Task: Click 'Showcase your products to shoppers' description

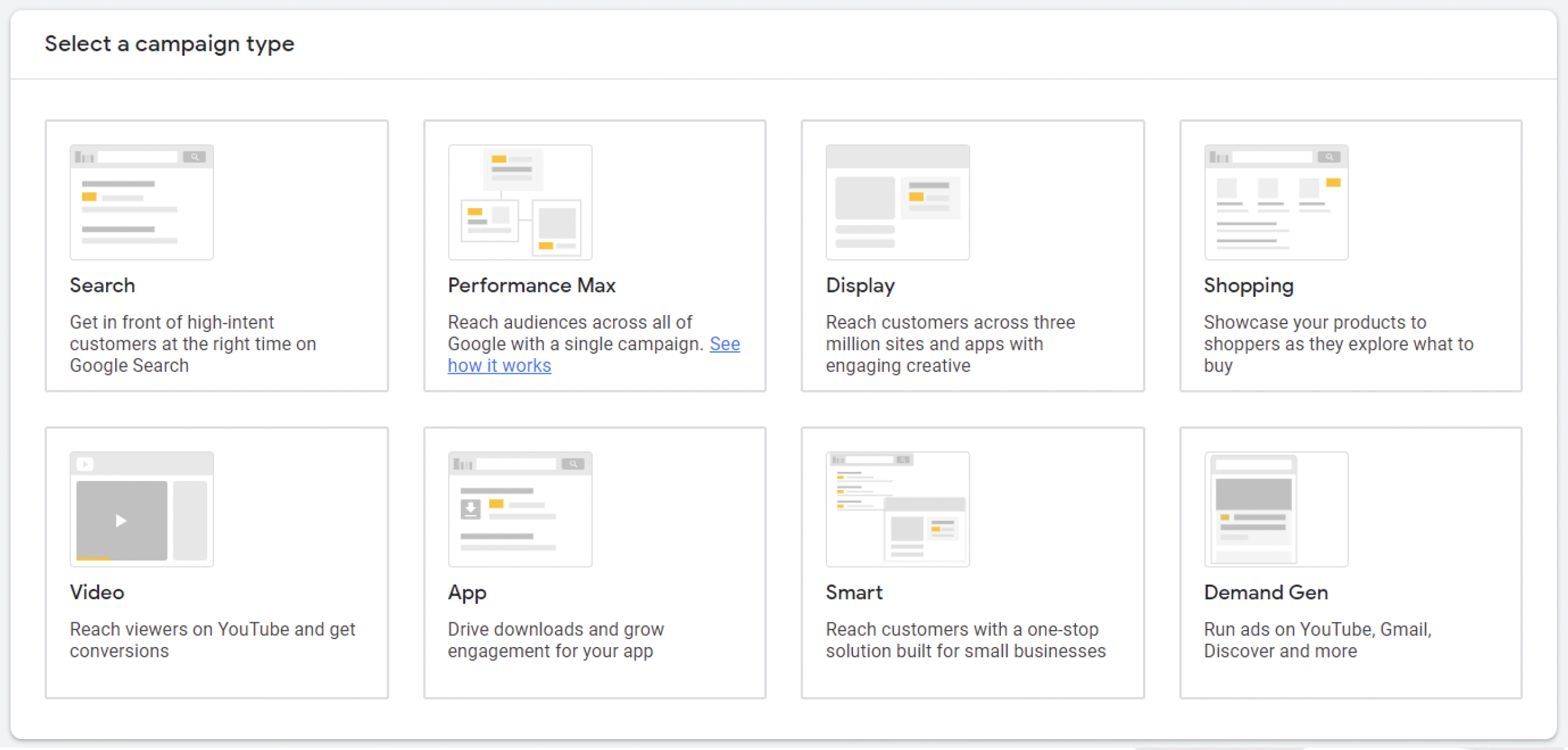Action: tap(1338, 343)
